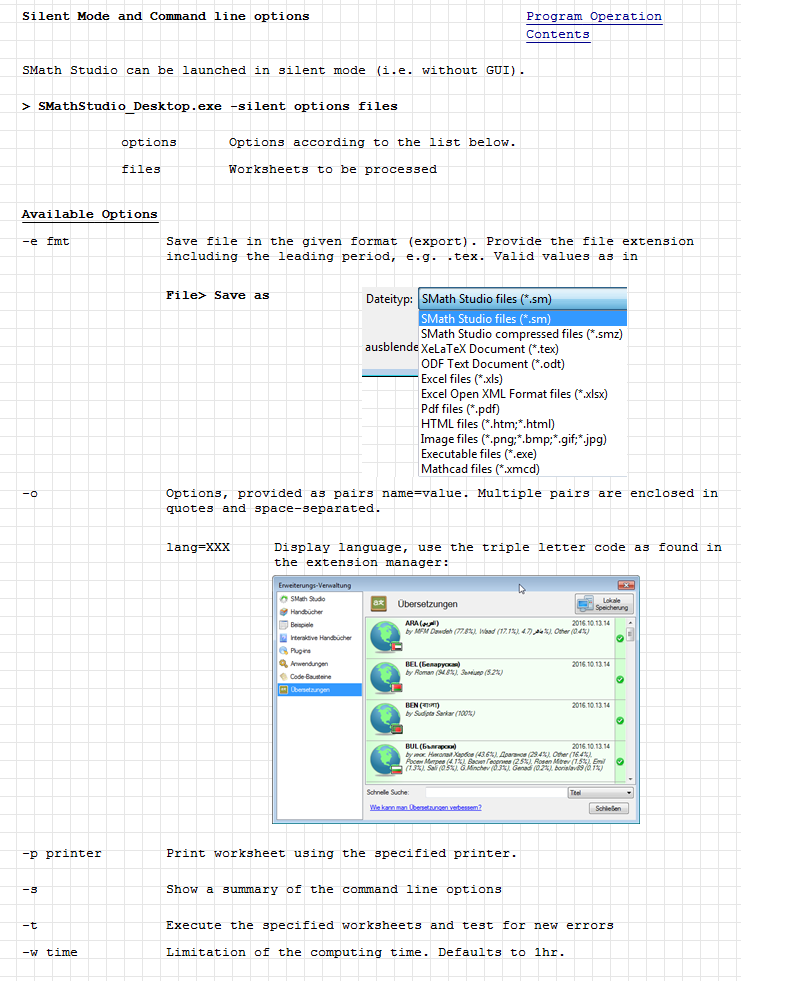Select Beispiele in the sidebar list
Screen dimensions: 806x981
302,625
